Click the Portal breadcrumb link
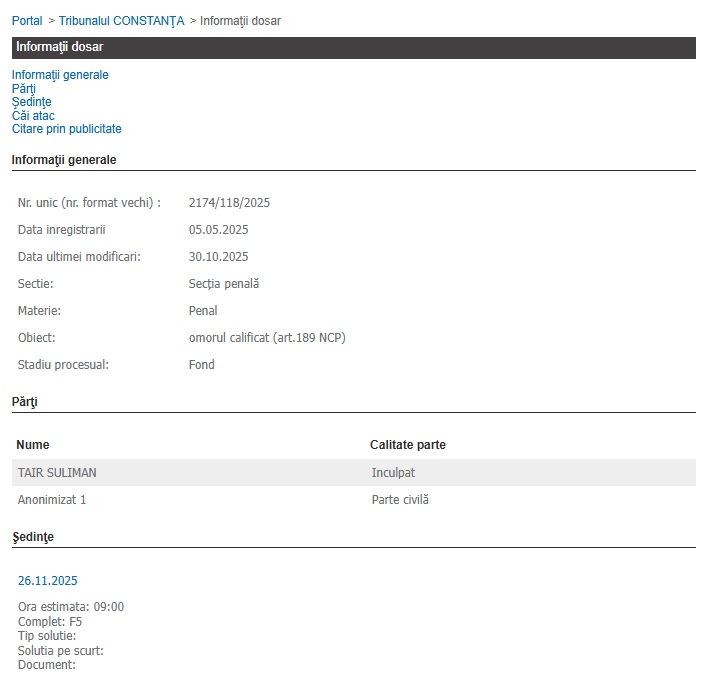Image resolution: width=708 pixels, height=681 pixels. (27, 21)
